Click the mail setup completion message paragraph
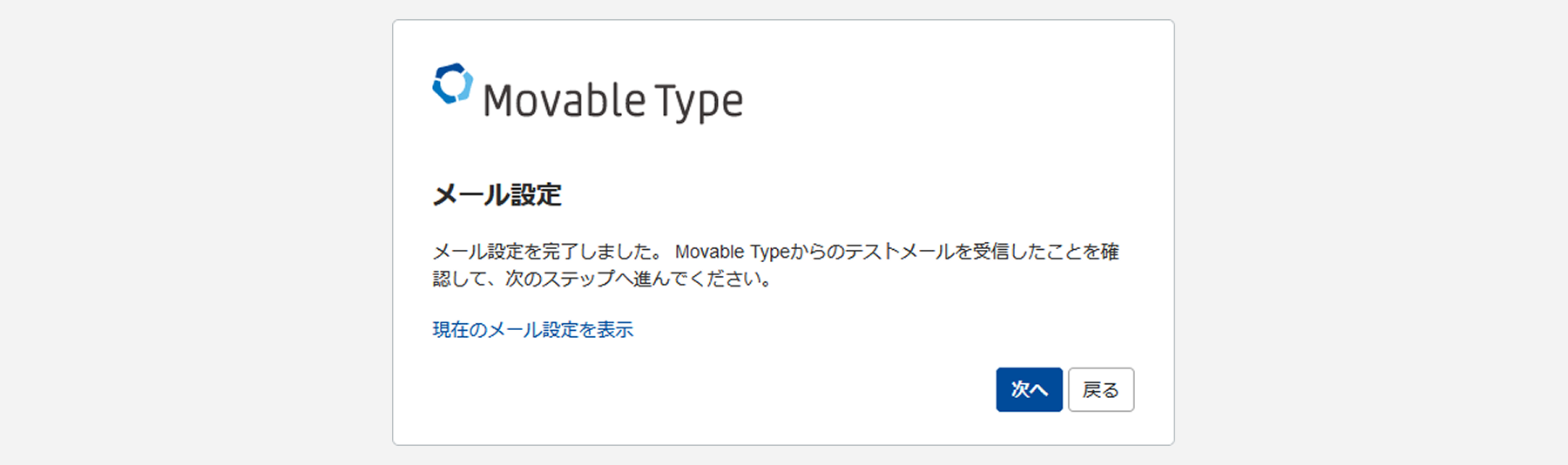Viewport: 1568px width, 465px height. (775, 265)
